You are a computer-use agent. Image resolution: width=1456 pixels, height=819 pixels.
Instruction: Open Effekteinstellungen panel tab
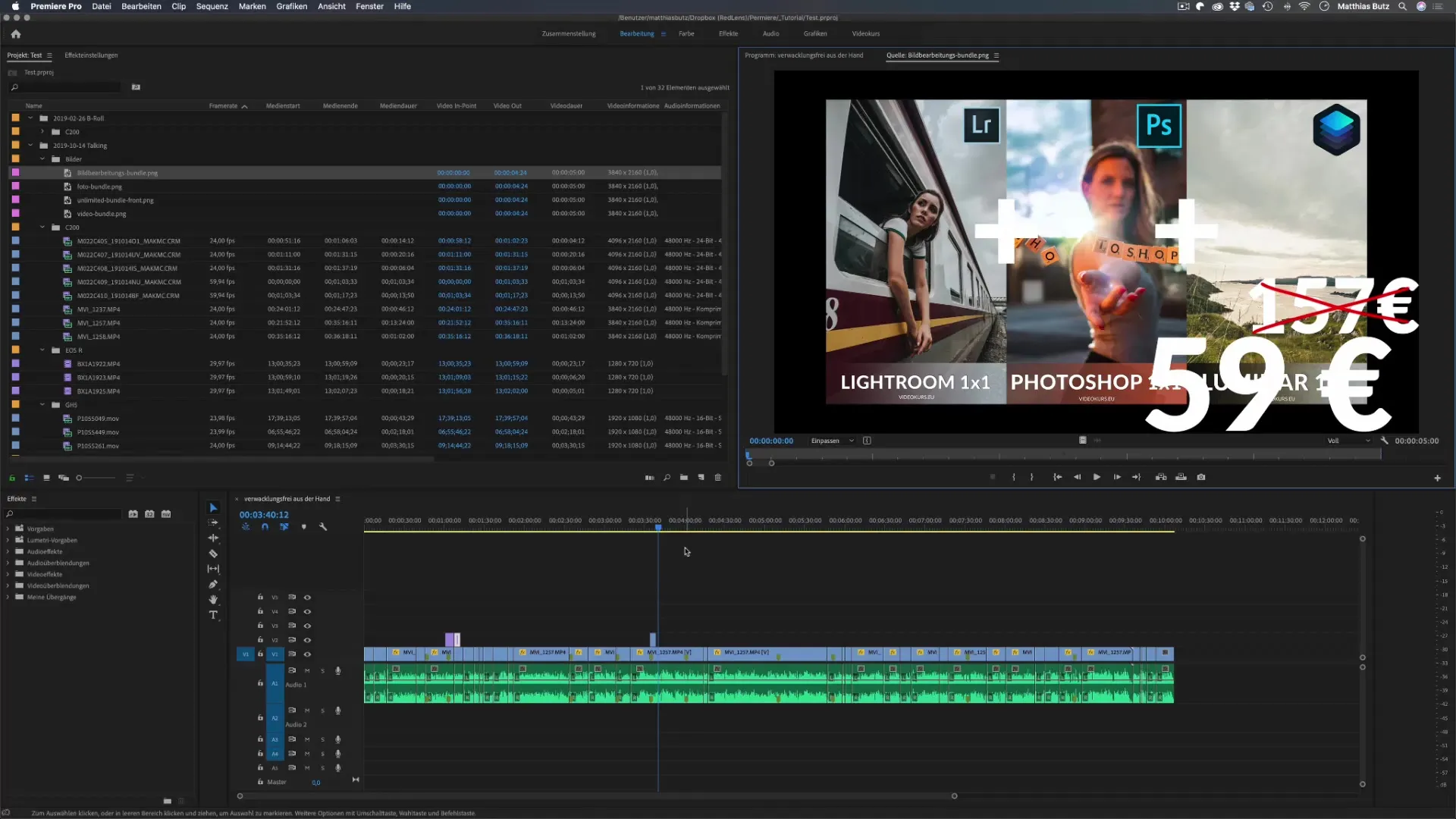91,55
